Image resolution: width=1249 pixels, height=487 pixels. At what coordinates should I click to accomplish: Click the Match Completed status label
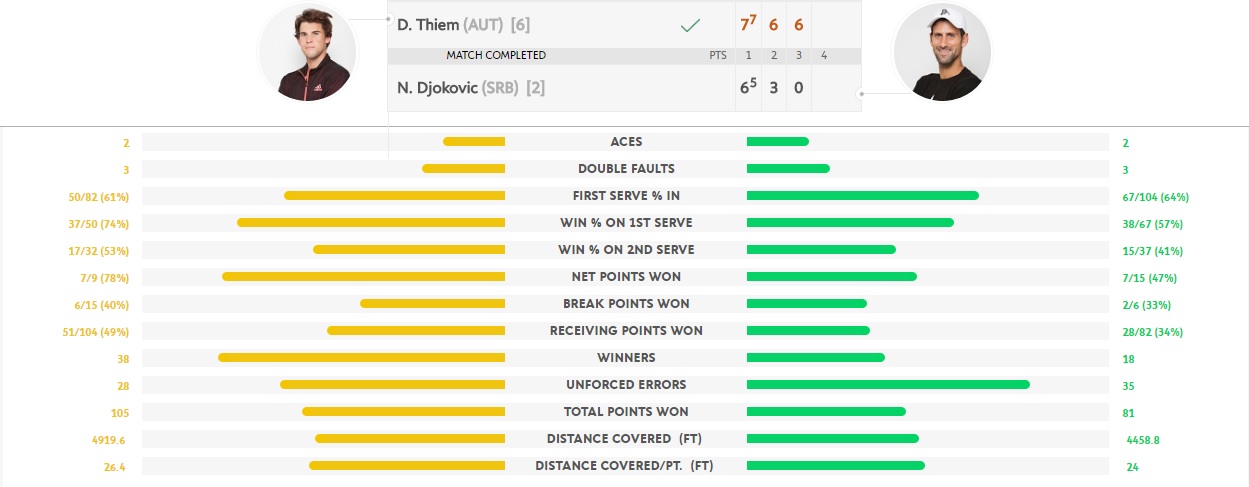(496, 55)
